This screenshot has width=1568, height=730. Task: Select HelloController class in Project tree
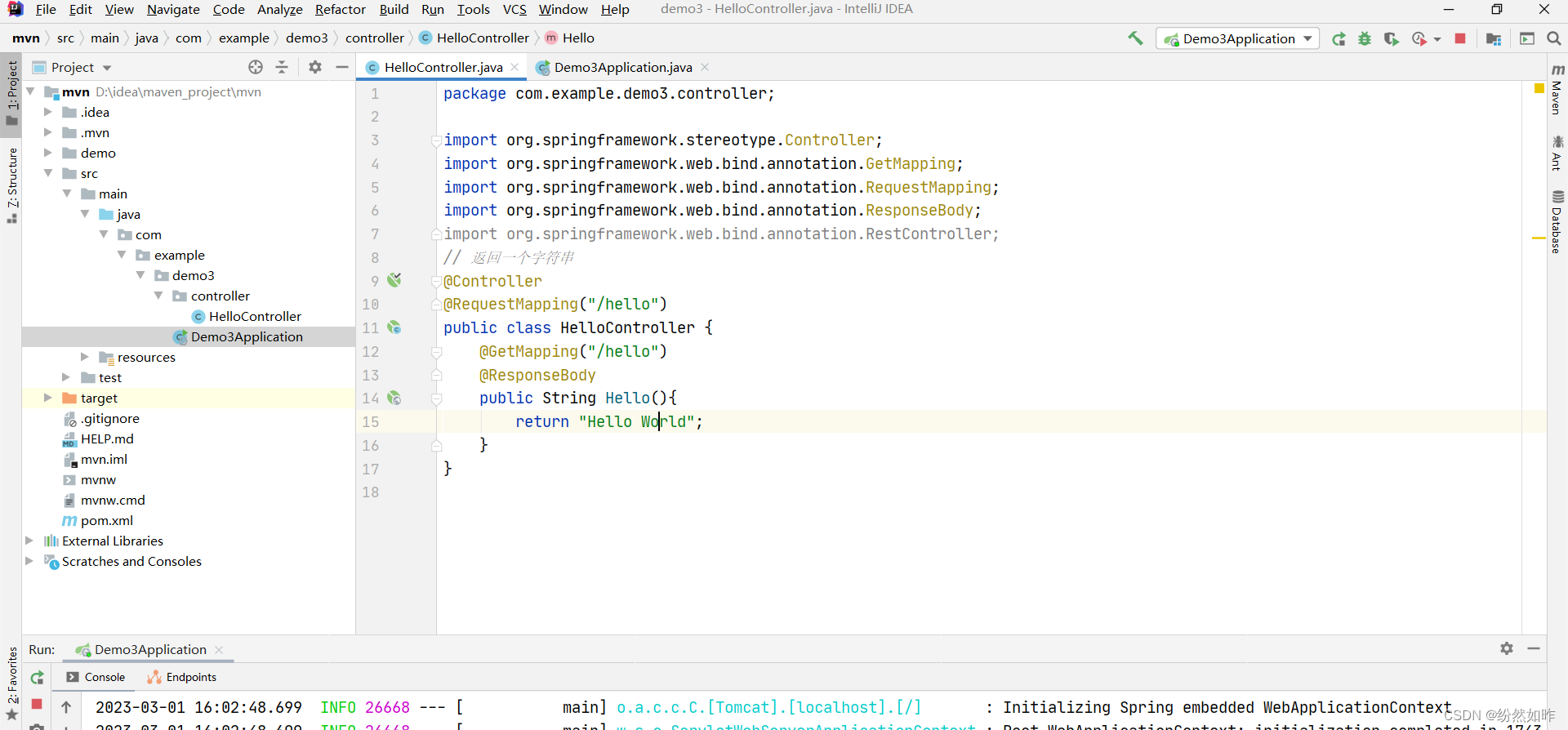(247, 316)
